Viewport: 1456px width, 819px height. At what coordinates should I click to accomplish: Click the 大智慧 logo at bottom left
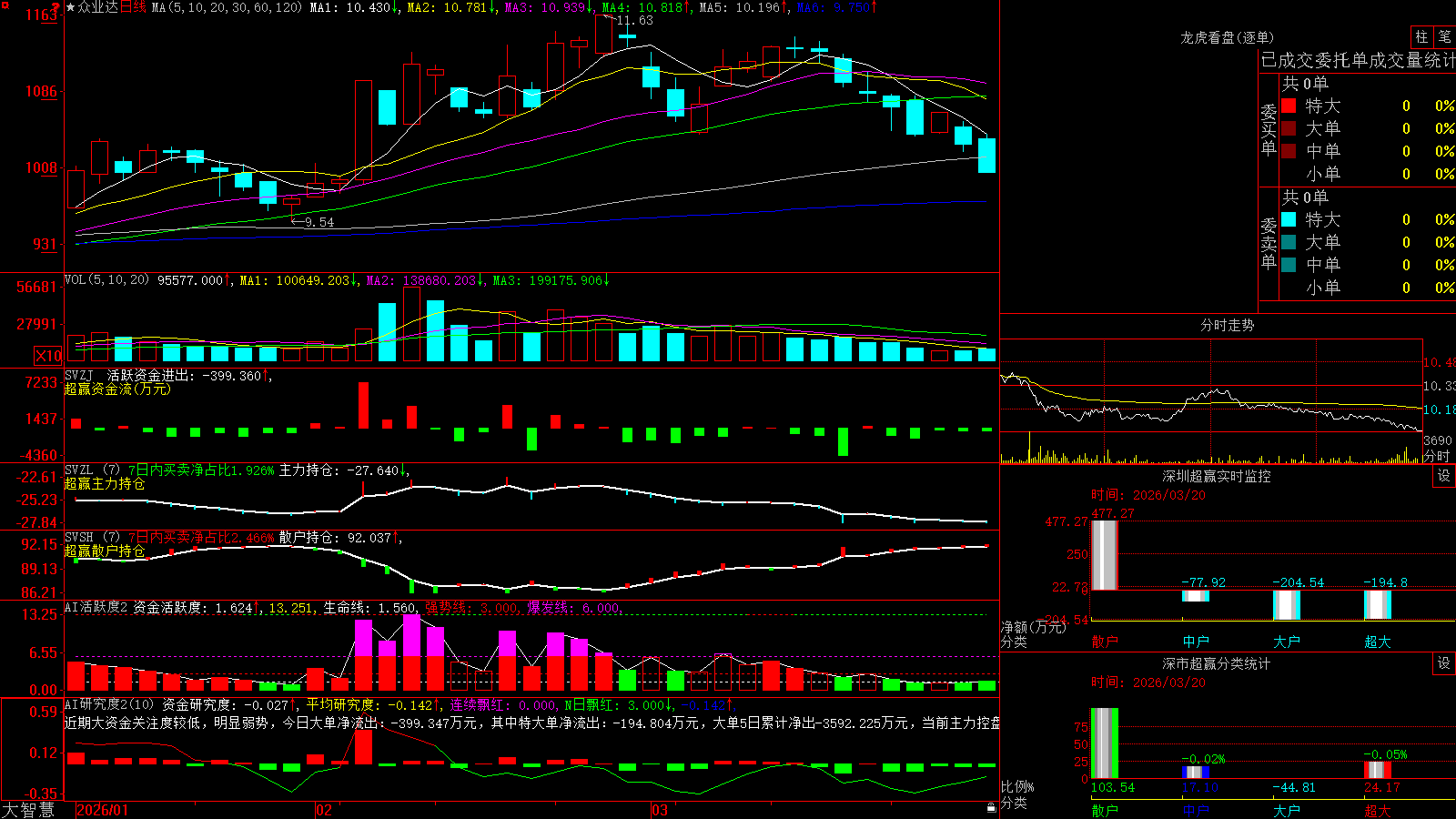(x=28, y=810)
